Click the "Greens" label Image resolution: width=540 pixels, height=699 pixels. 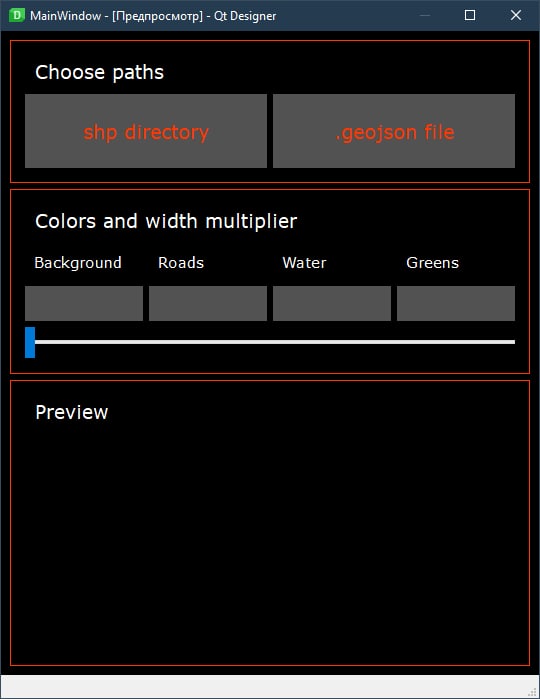[x=432, y=263]
